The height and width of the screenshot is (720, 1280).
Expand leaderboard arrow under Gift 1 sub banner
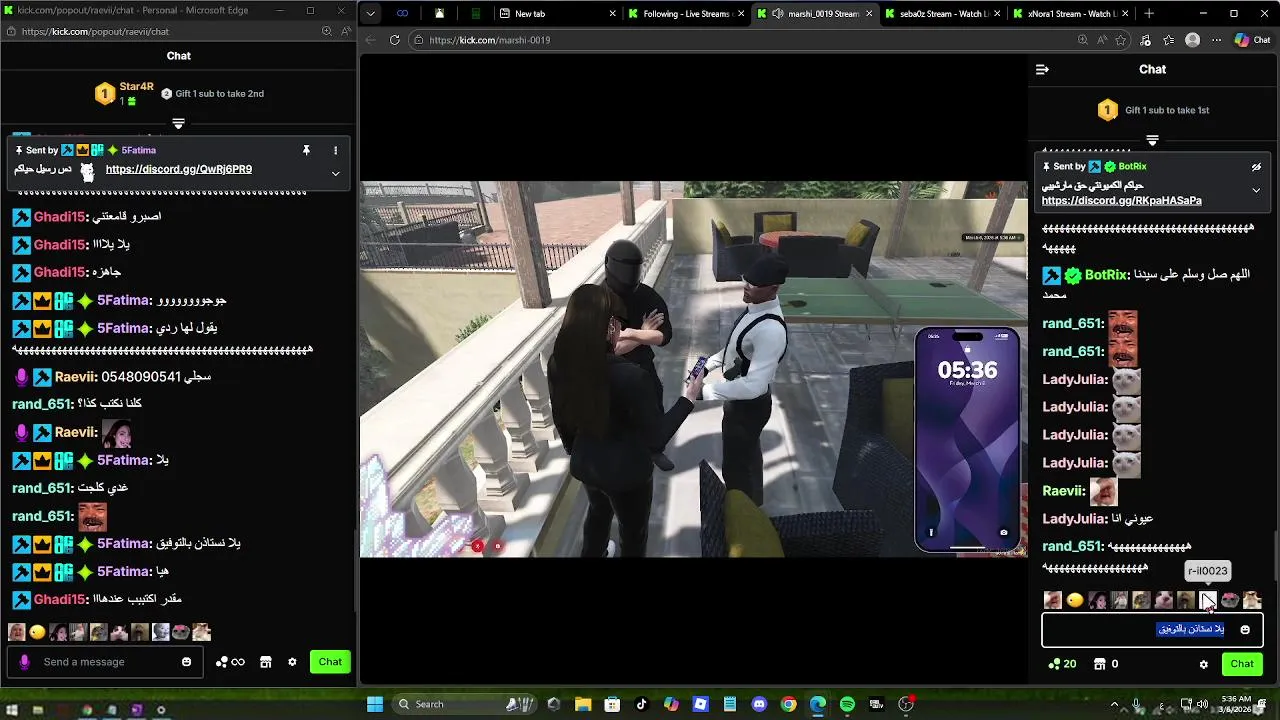(x=1152, y=140)
